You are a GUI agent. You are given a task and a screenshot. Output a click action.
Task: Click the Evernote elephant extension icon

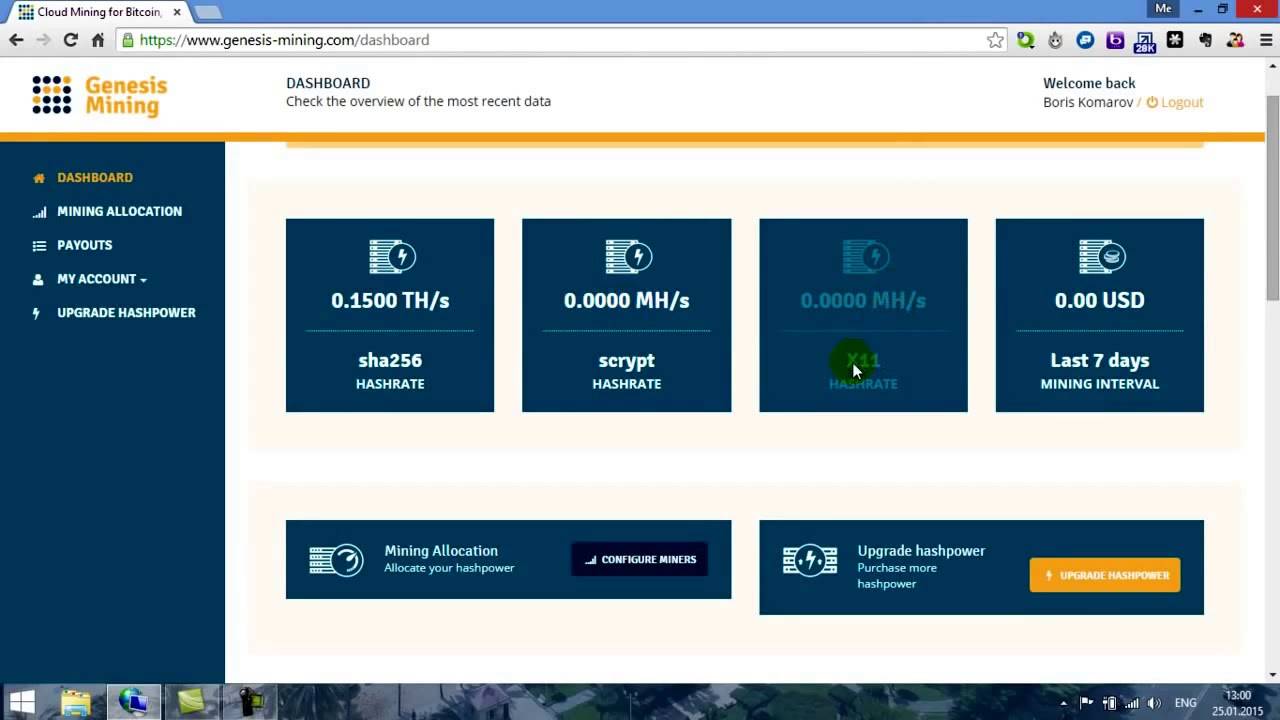tap(1205, 40)
